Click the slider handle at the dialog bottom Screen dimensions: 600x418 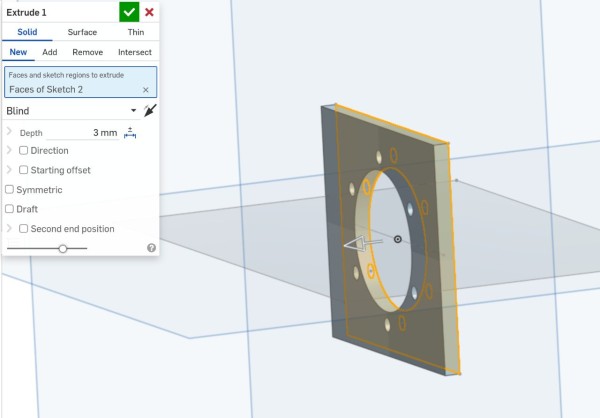[x=63, y=249]
